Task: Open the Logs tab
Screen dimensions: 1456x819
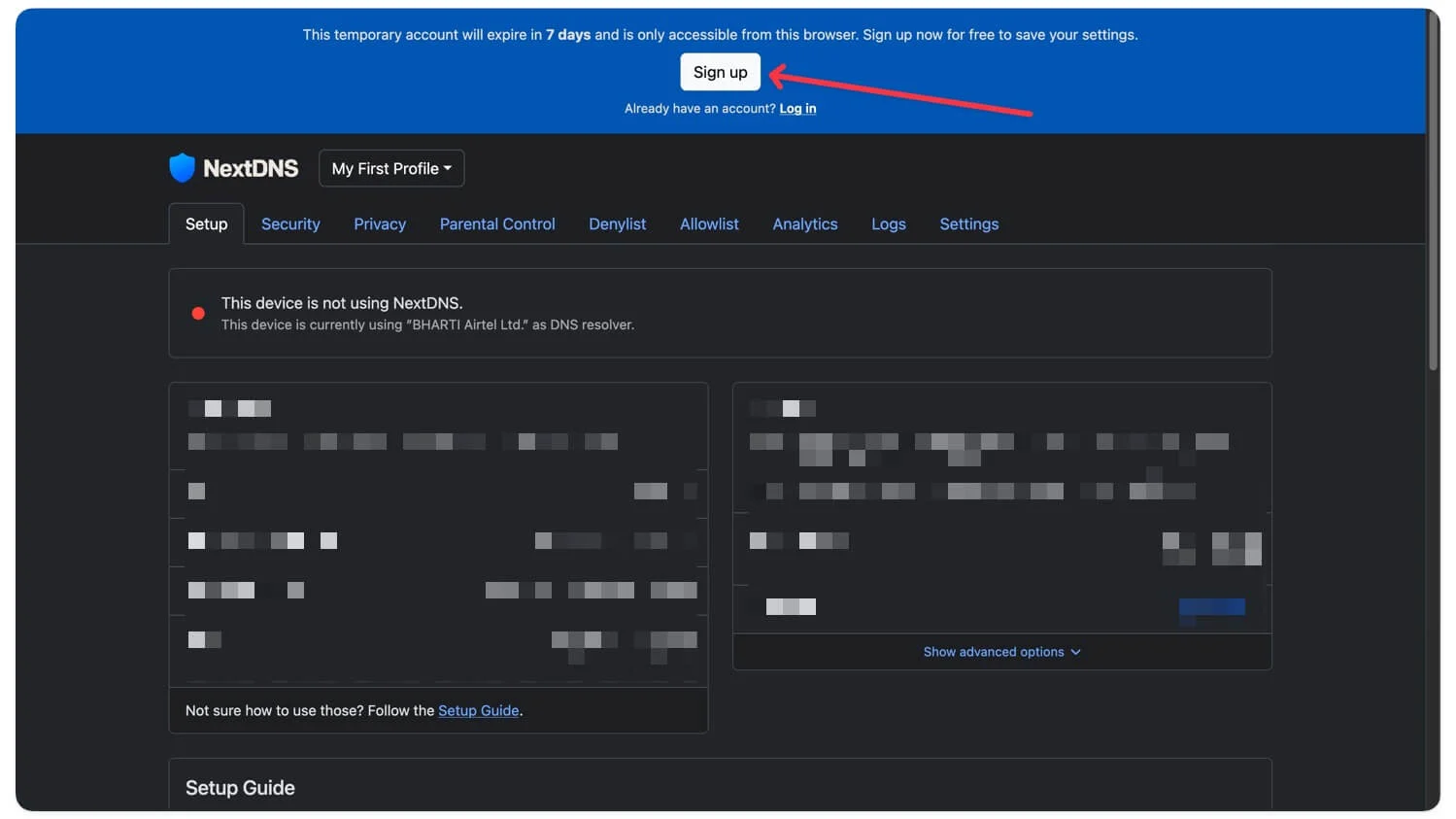Action: click(888, 223)
